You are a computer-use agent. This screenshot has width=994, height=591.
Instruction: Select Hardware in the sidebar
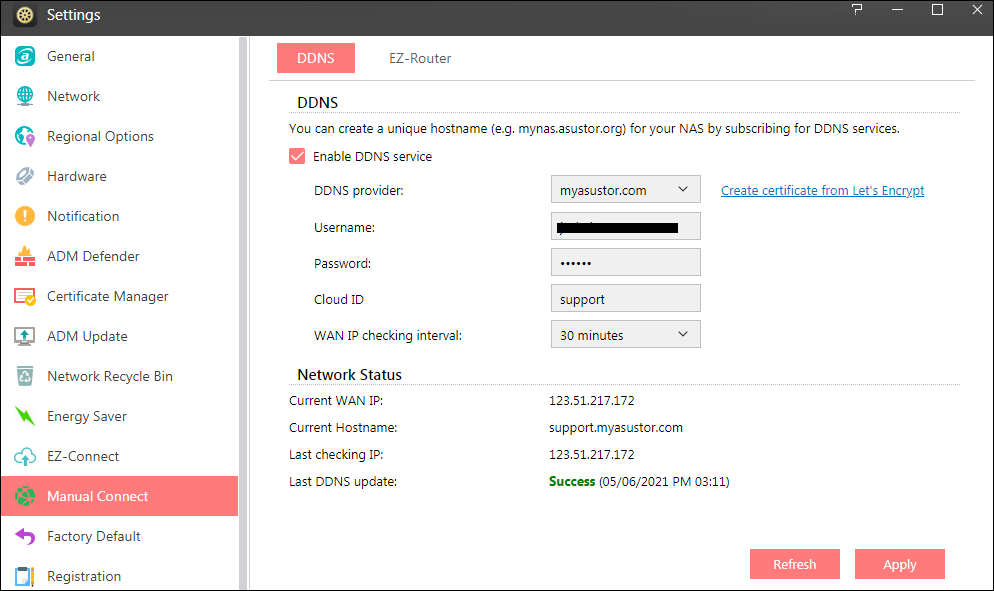(x=119, y=176)
